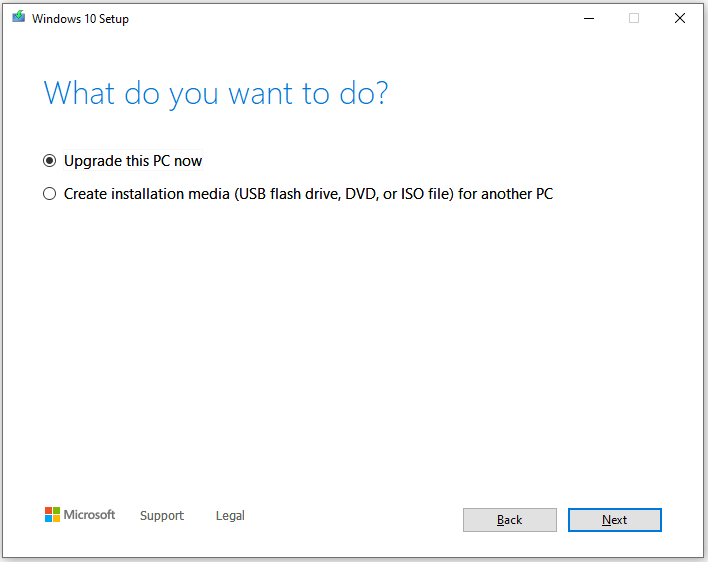
Task: Click the four-color Microsoft logo squares
Action: tap(52, 515)
